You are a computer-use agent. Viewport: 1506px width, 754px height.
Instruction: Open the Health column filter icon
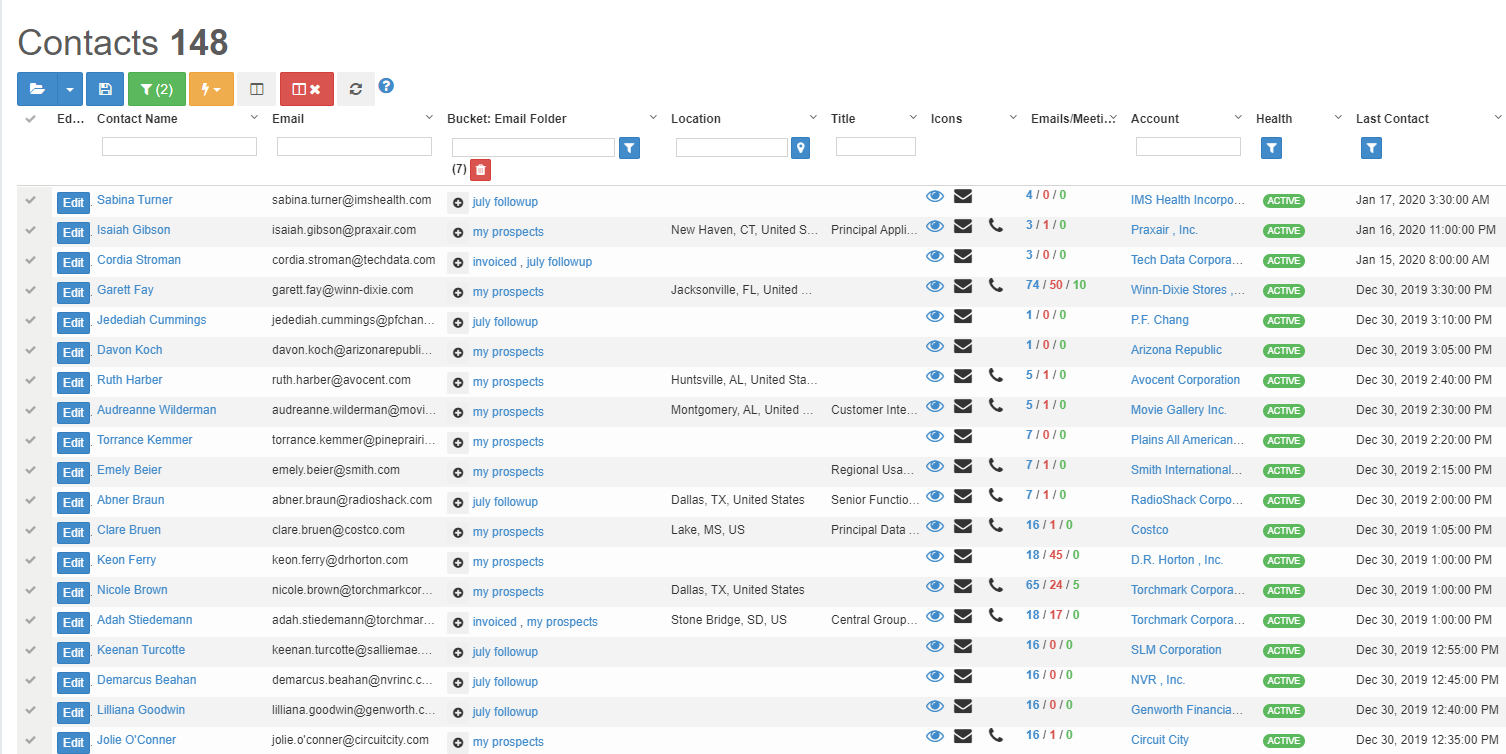[1271, 148]
